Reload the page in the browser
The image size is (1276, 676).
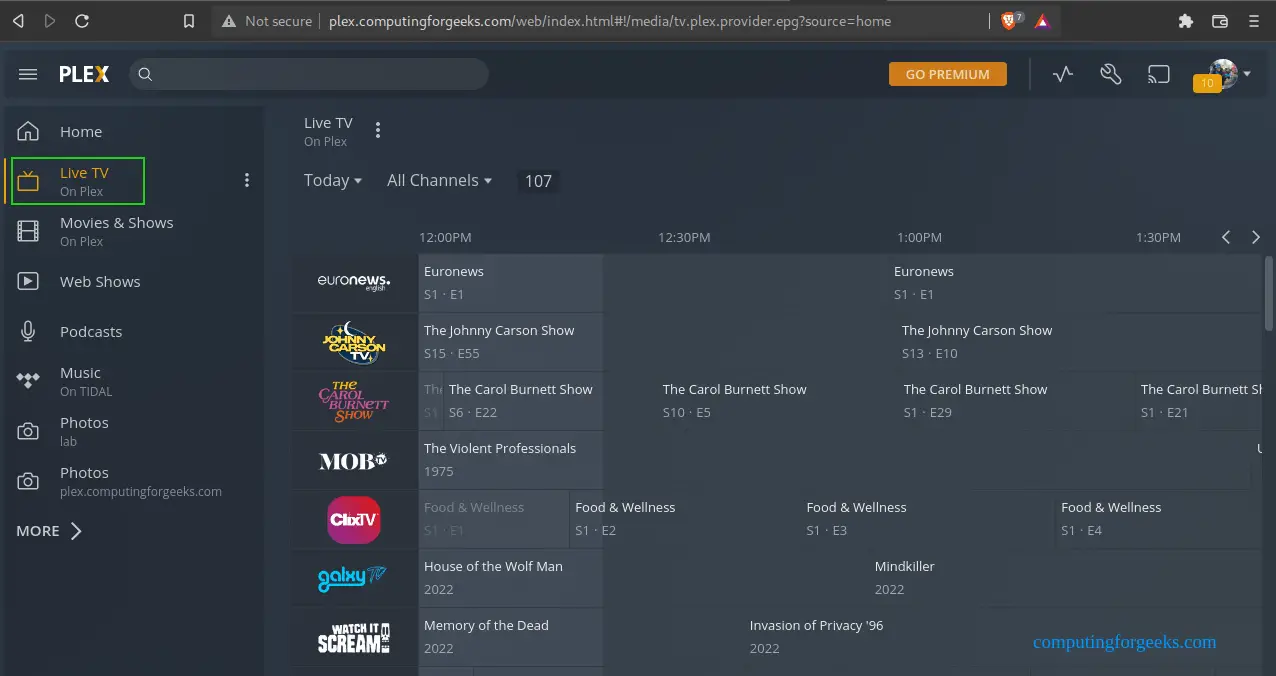82,21
